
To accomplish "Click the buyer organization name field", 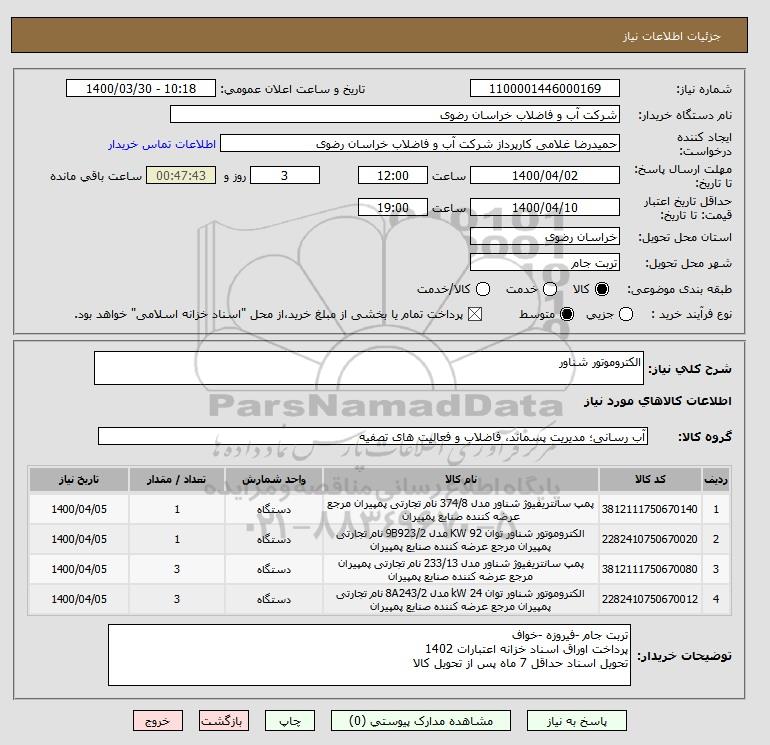I will click(x=395, y=114).
